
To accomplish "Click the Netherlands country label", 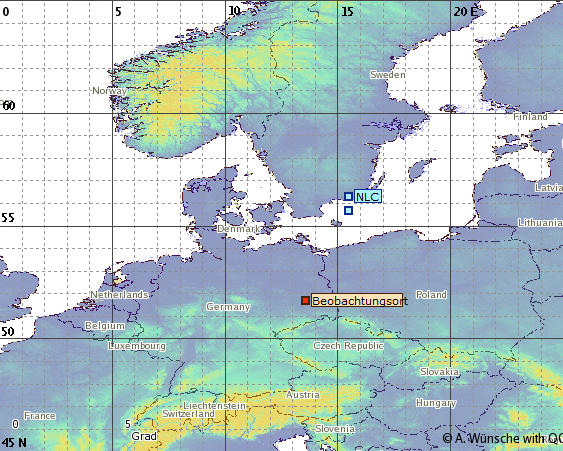I will tap(119, 295).
